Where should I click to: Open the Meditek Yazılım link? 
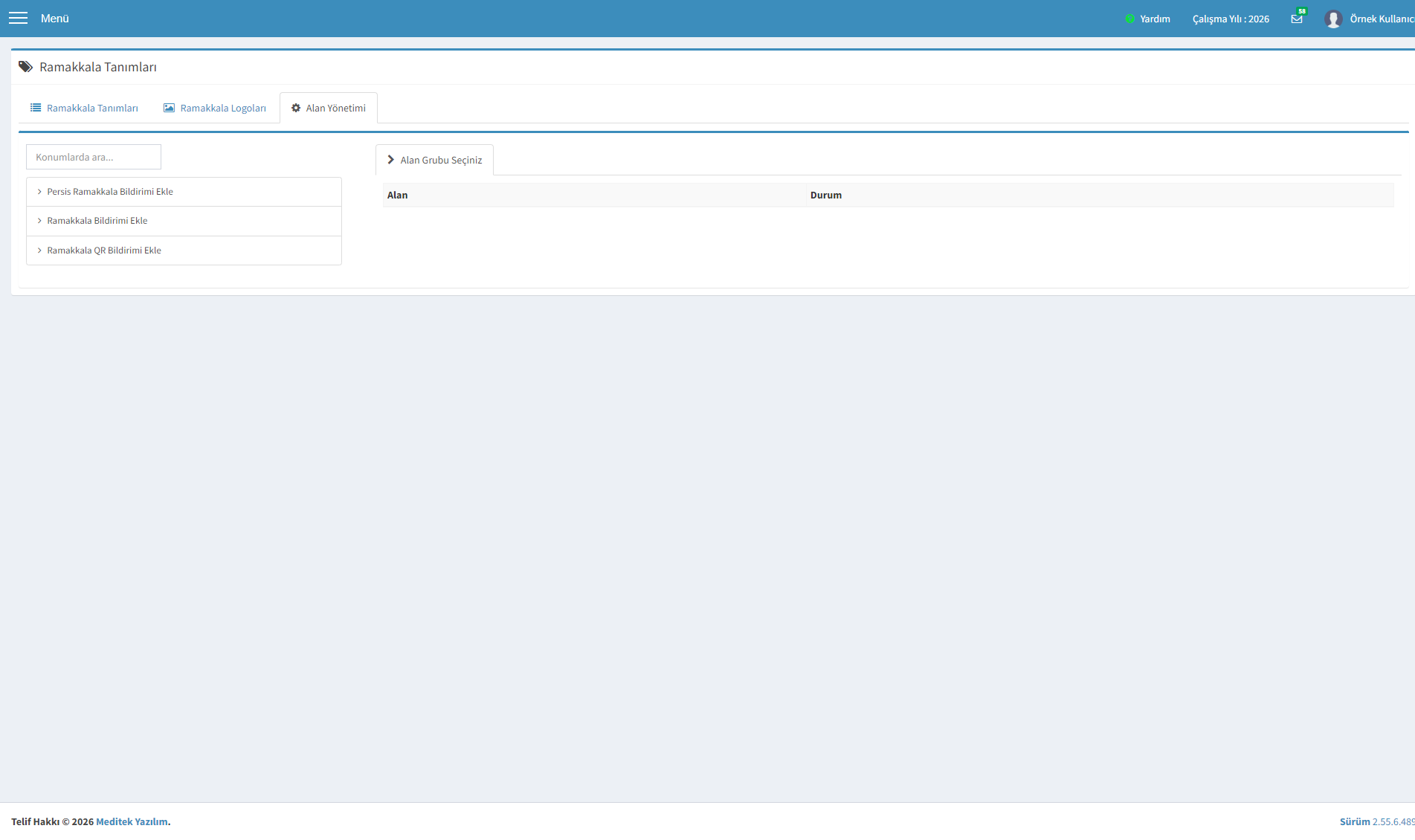[132, 821]
